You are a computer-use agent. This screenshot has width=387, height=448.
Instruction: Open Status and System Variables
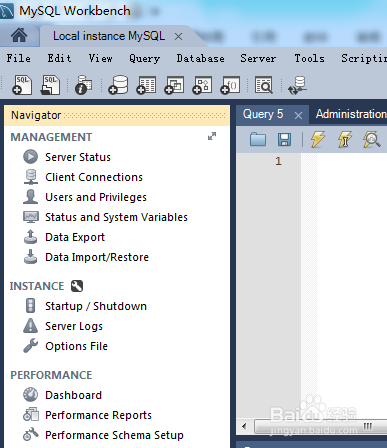[116, 217]
